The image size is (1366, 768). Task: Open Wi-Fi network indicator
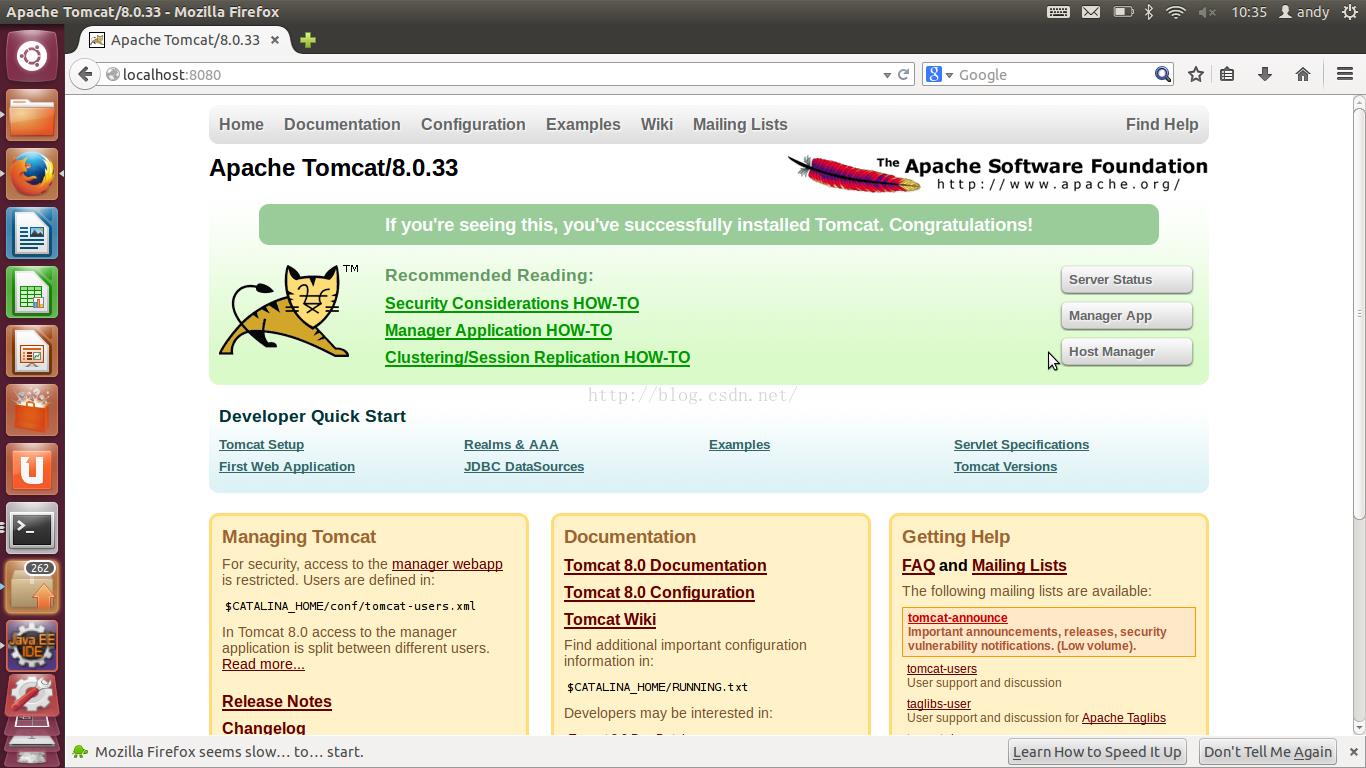point(1176,12)
